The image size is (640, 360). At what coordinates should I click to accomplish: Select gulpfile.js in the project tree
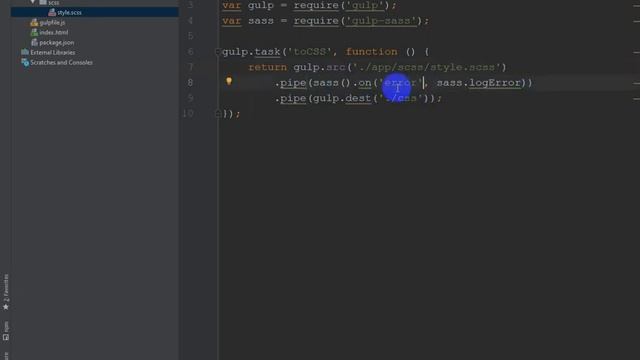coord(53,23)
